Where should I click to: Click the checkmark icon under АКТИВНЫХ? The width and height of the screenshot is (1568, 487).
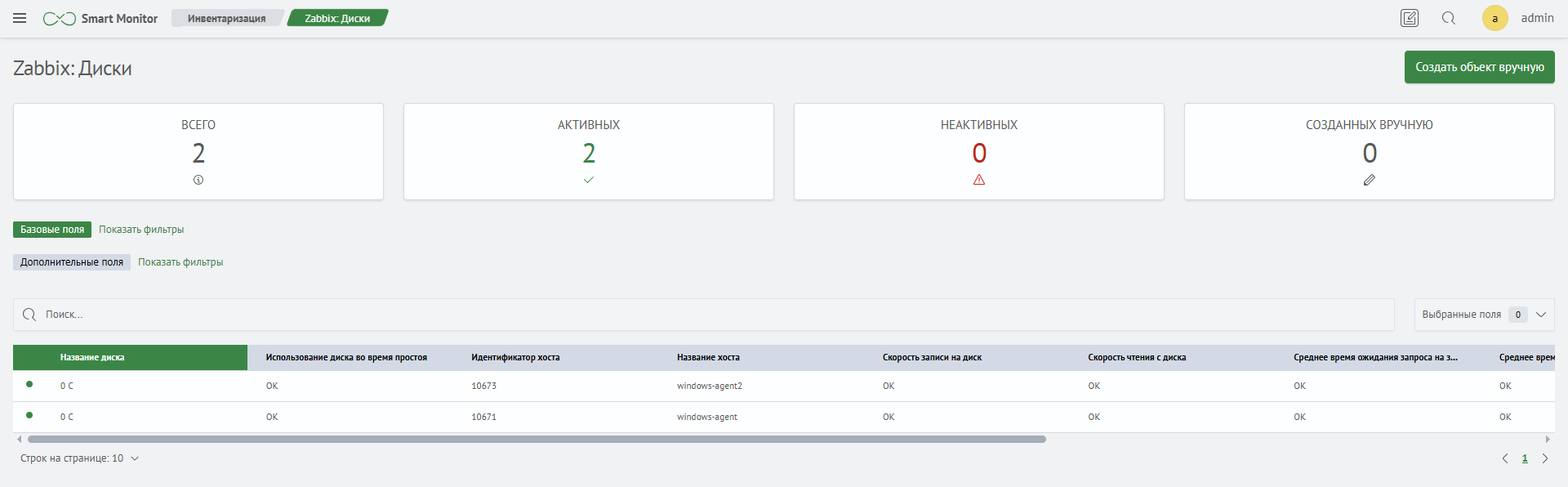(x=589, y=180)
